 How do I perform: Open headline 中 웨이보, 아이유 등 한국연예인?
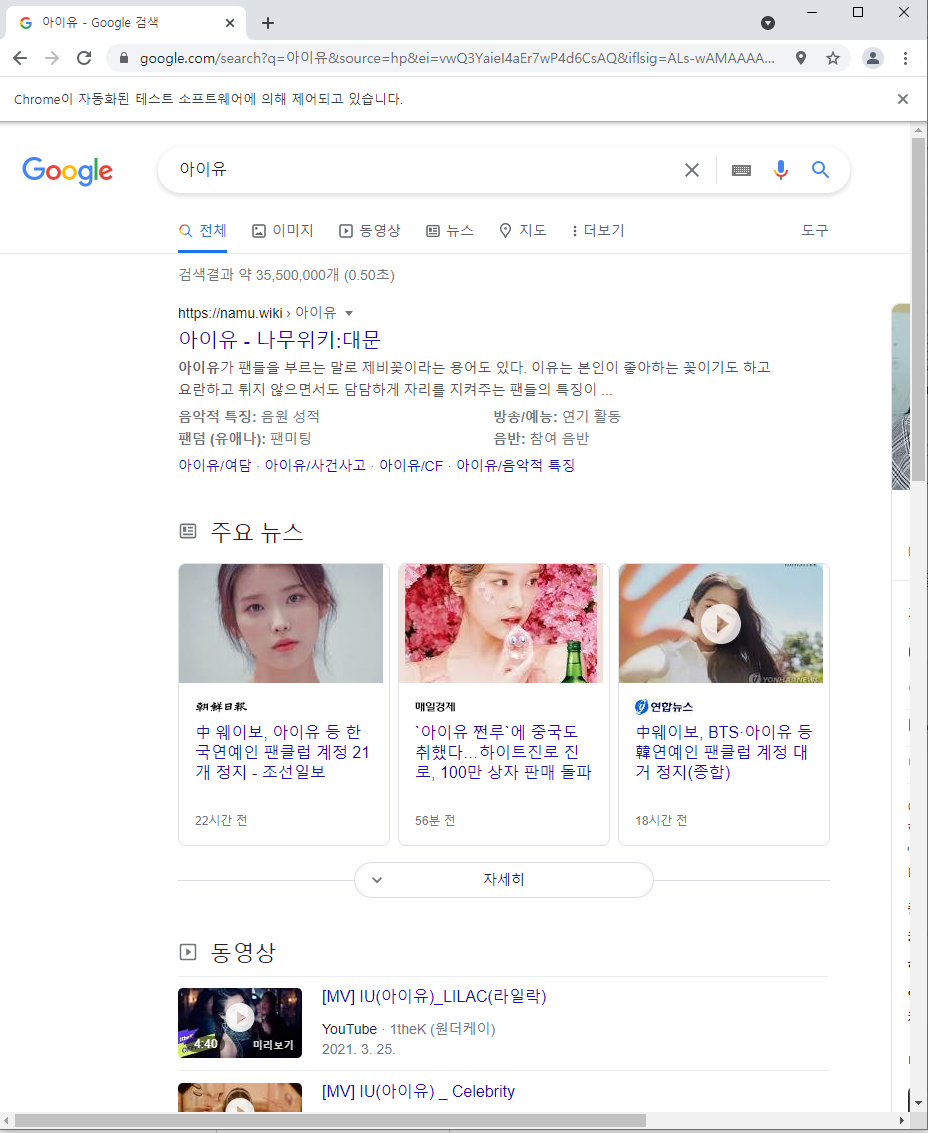pyautogui.click(x=282, y=752)
